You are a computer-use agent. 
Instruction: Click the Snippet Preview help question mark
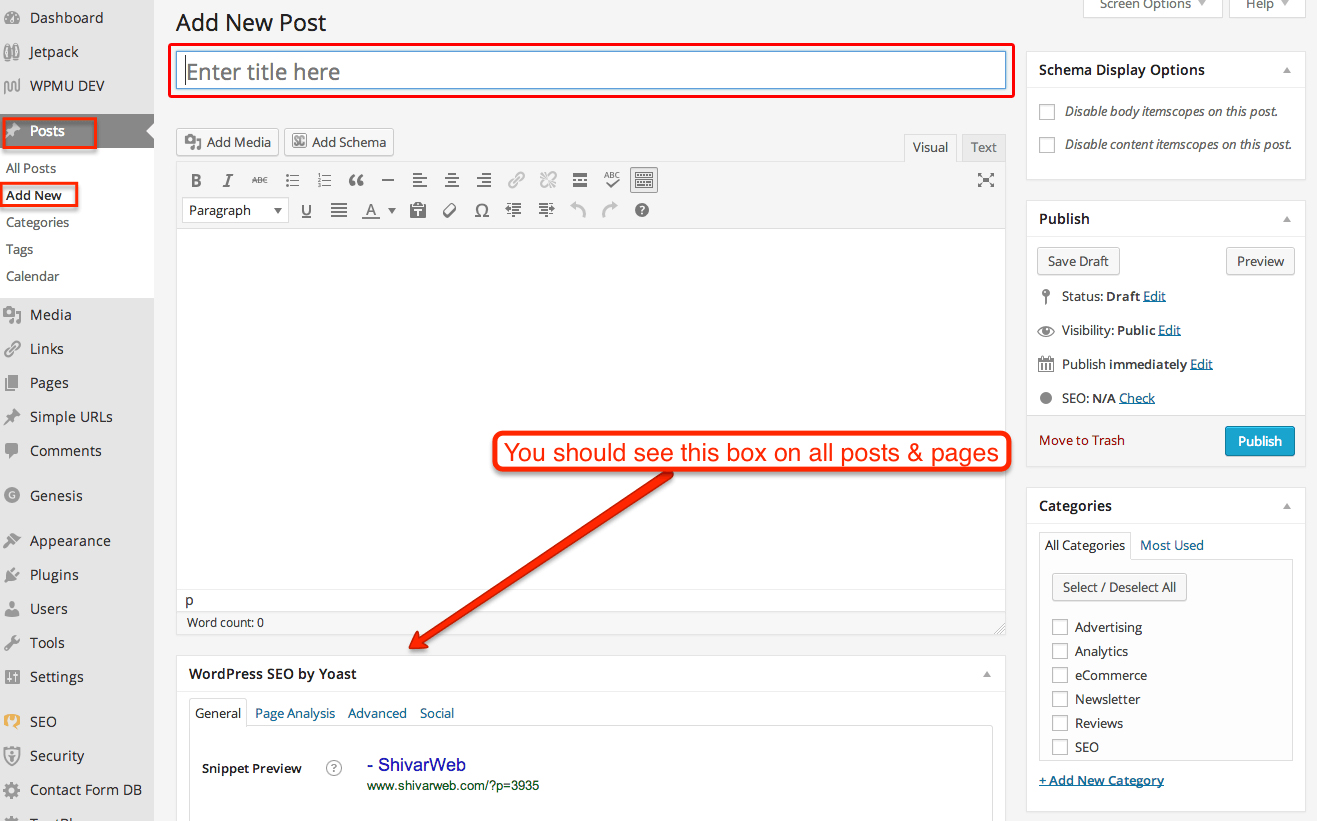point(334,768)
